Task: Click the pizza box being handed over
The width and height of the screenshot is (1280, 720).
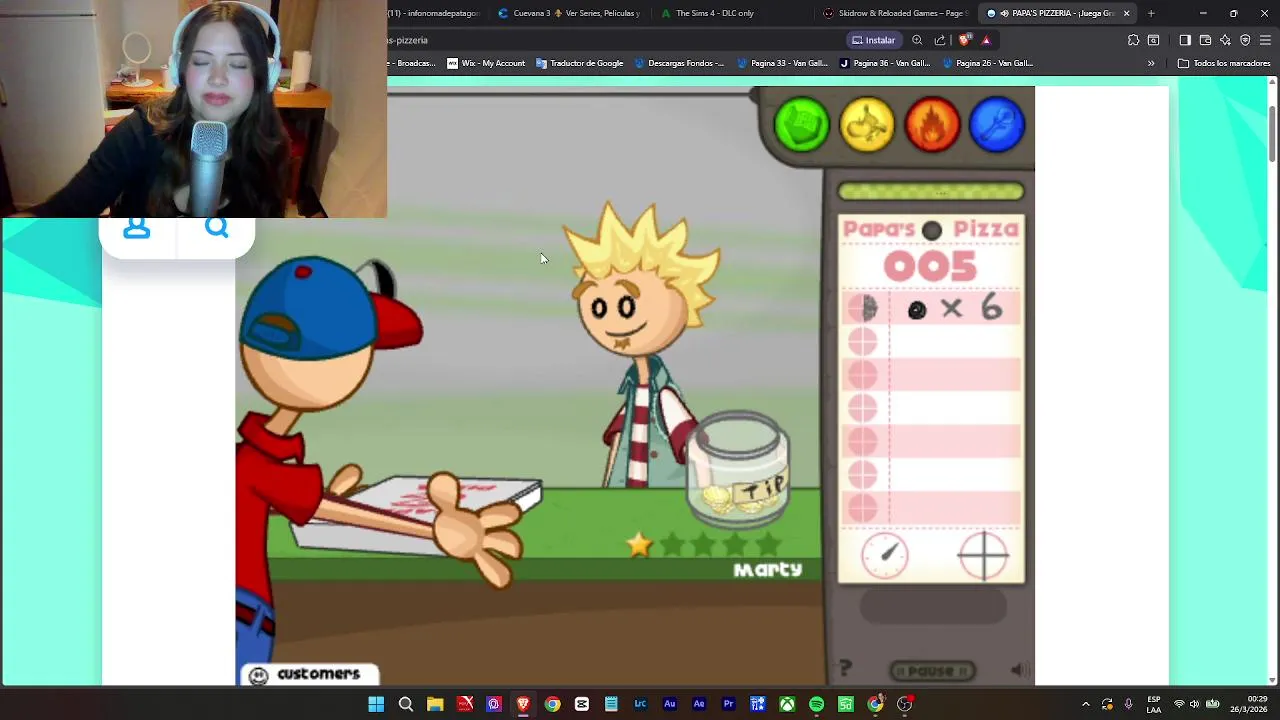Action: [415, 512]
